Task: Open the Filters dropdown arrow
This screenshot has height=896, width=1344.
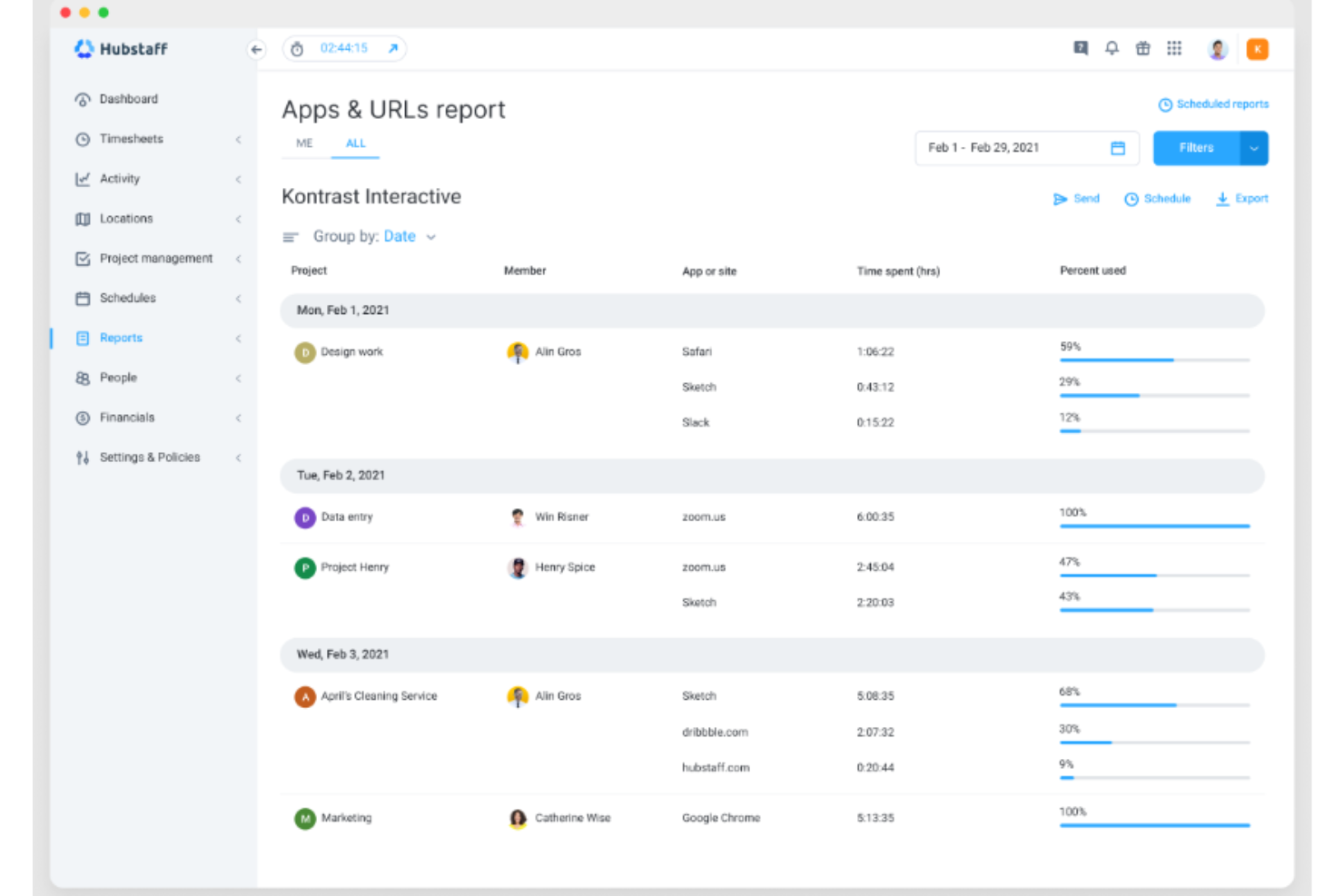Action: (1254, 148)
